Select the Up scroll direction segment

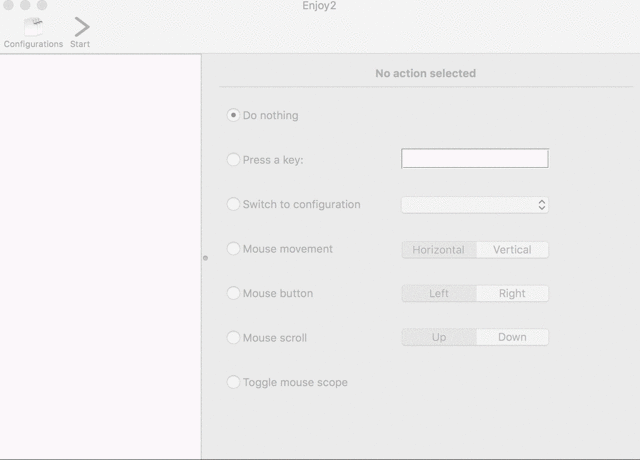point(439,337)
